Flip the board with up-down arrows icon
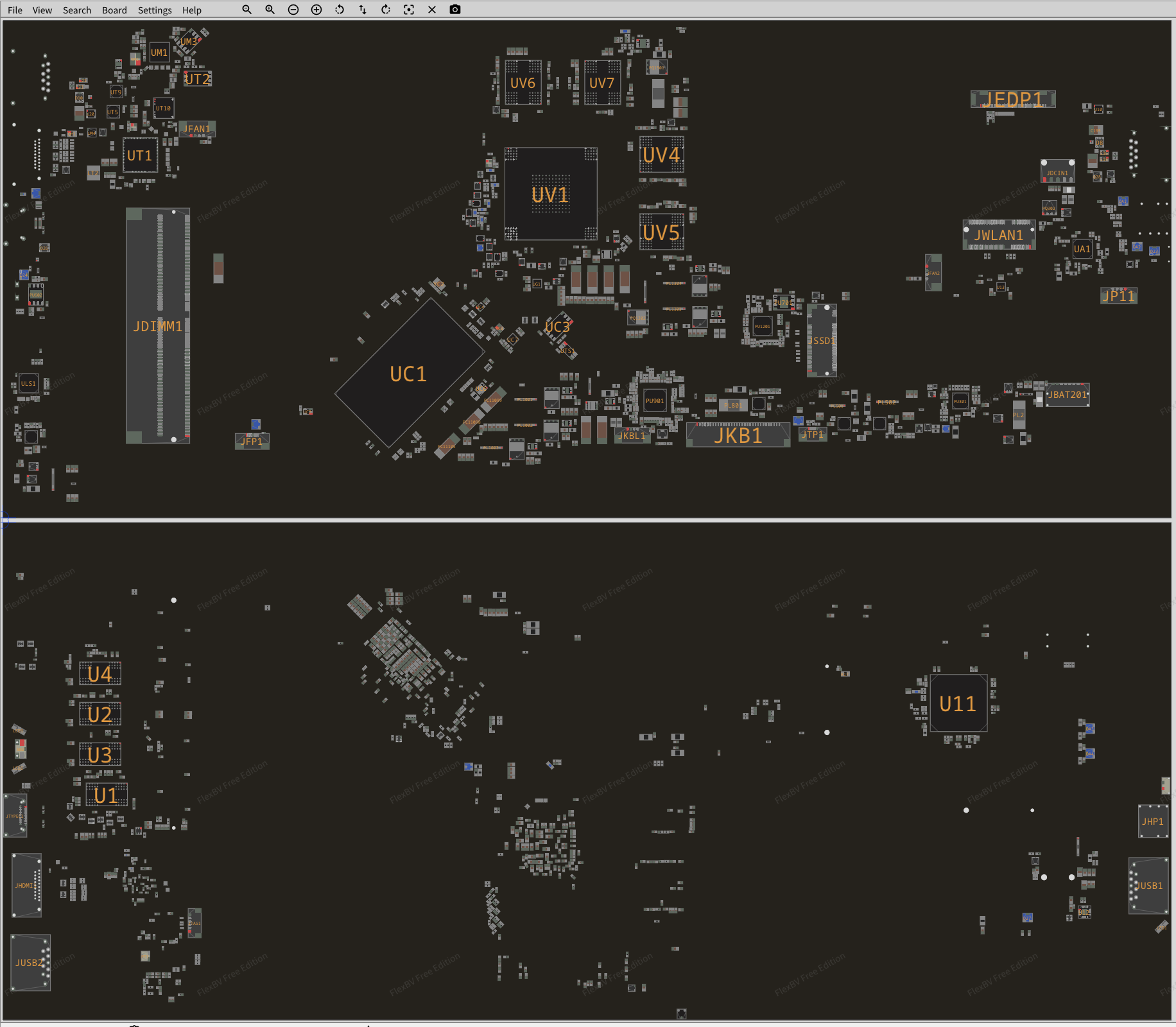 click(363, 10)
